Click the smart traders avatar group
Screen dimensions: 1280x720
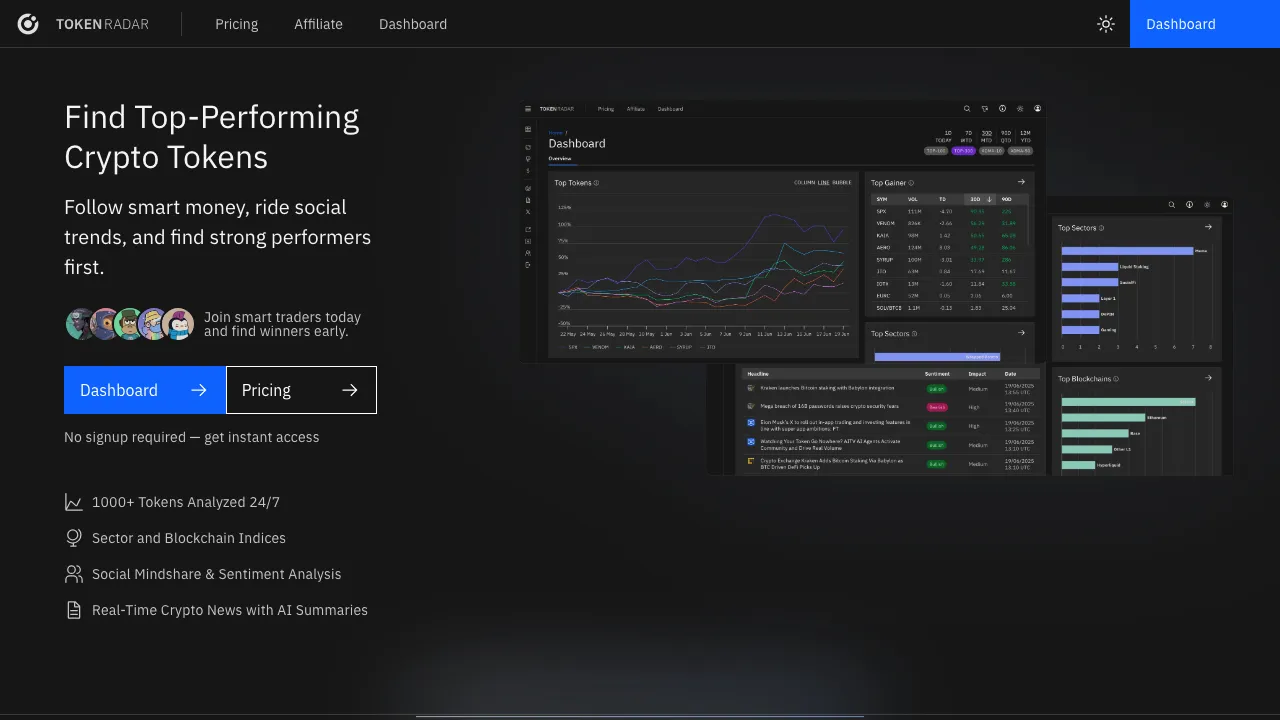pos(128,324)
